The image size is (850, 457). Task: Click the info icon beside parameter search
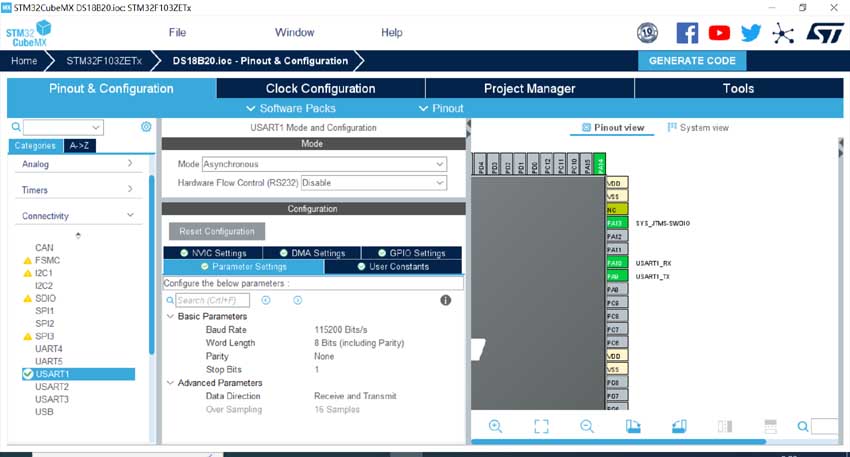[446, 300]
